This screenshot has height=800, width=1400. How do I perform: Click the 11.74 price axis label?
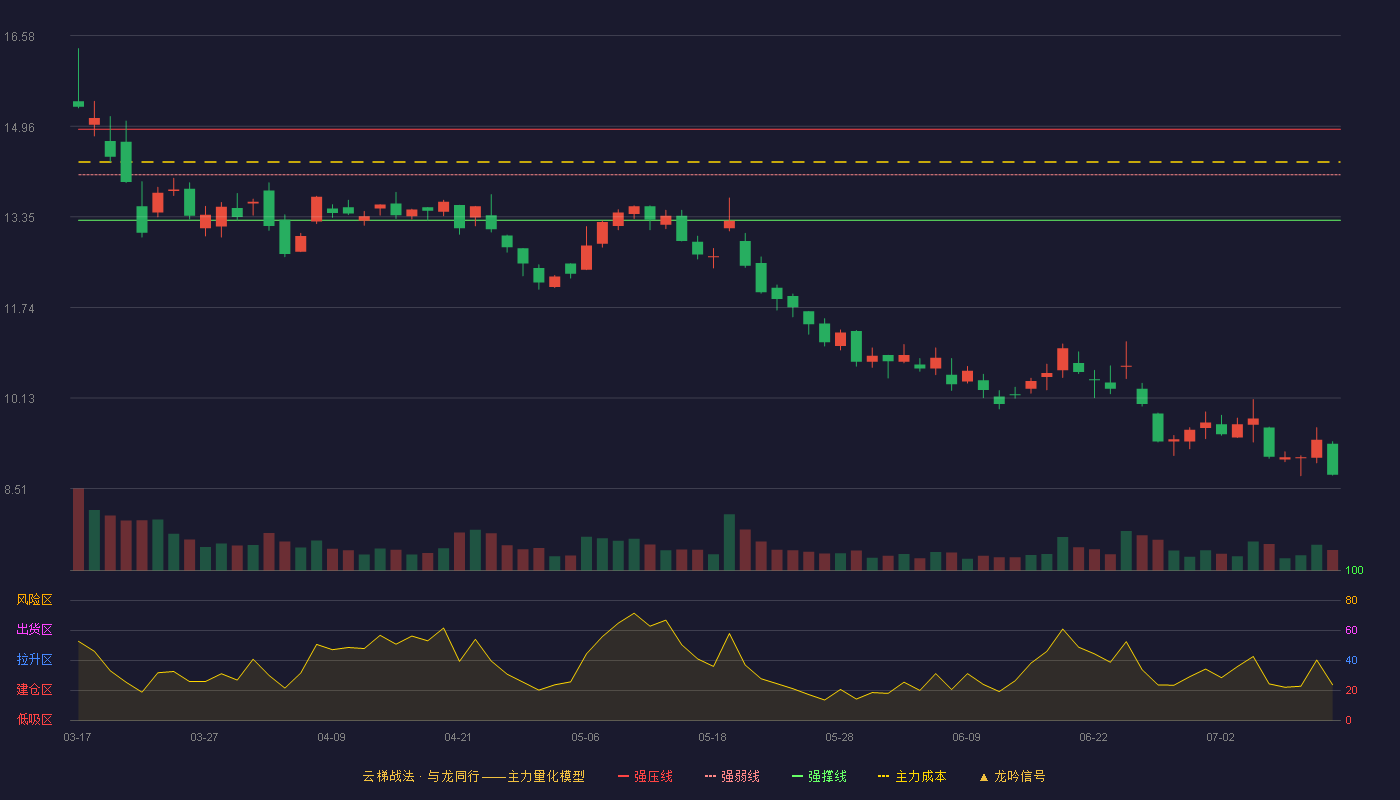pyautogui.click(x=19, y=309)
